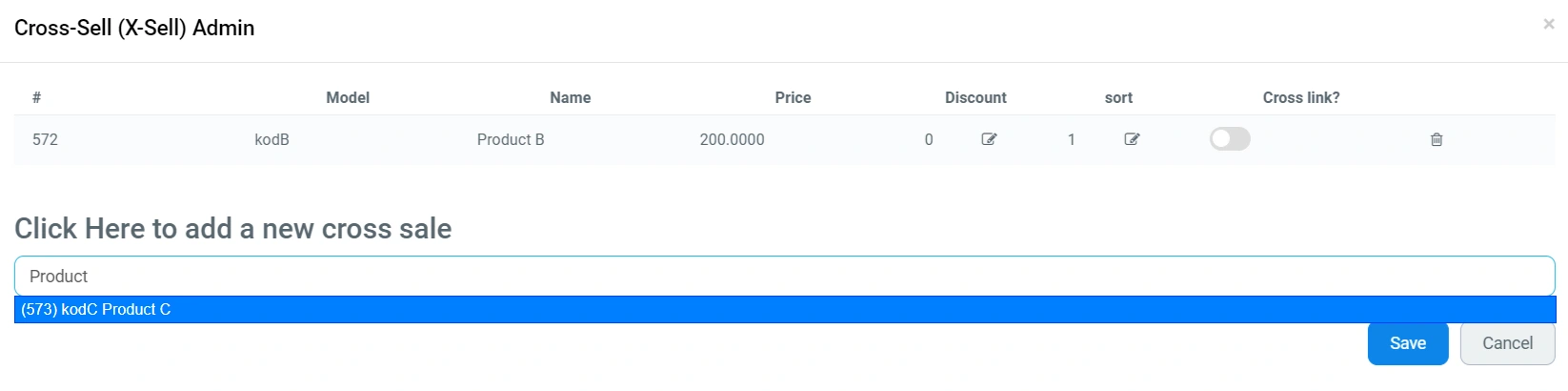This screenshot has width=1568, height=391.
Task: Click the 'Cross link?' column header
Action: (1301, 97)
